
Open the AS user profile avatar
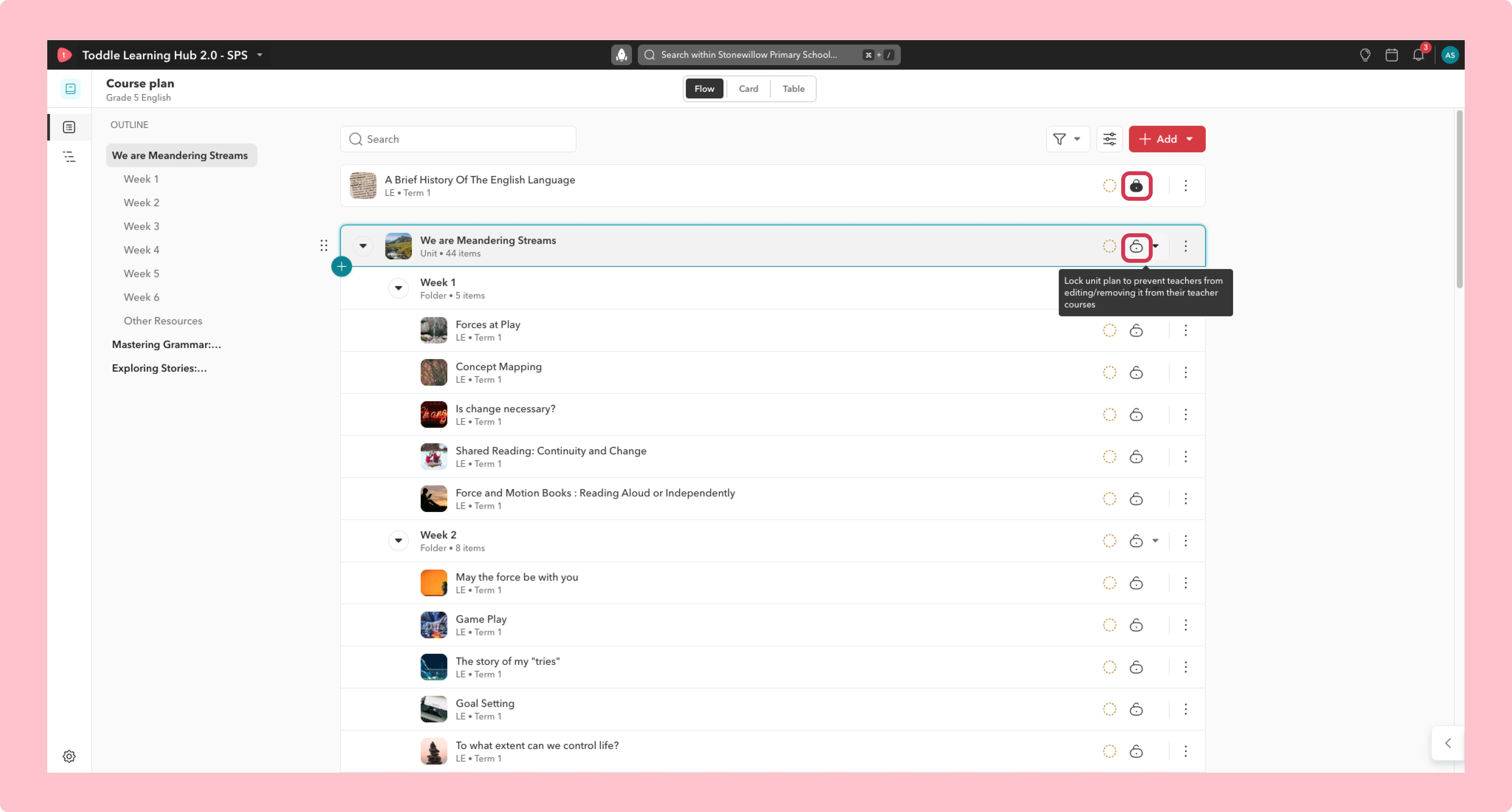[x=1450, y=55]
